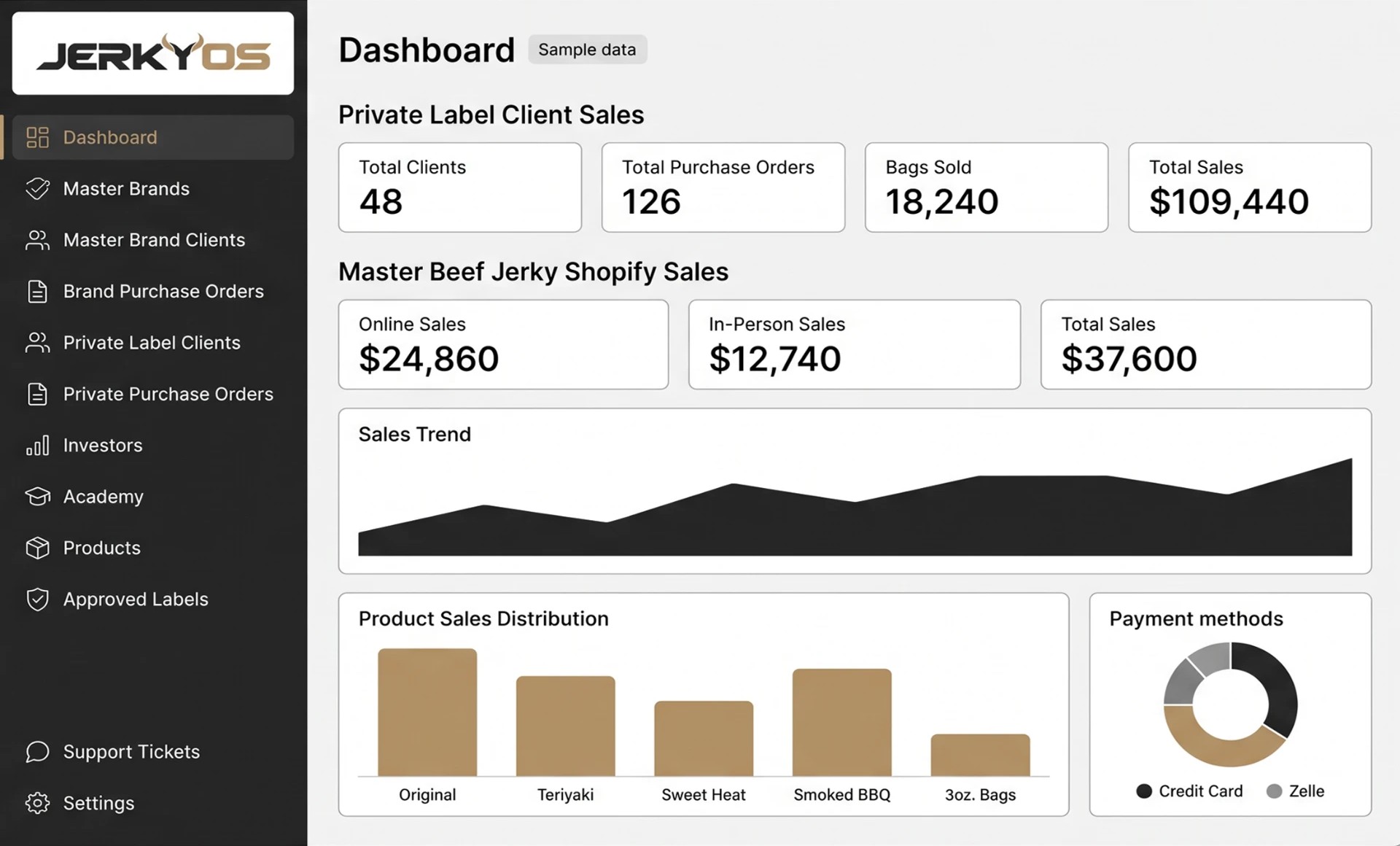View Approved Labels
This screenshot has width=1400, height=846.
point(153,599)
